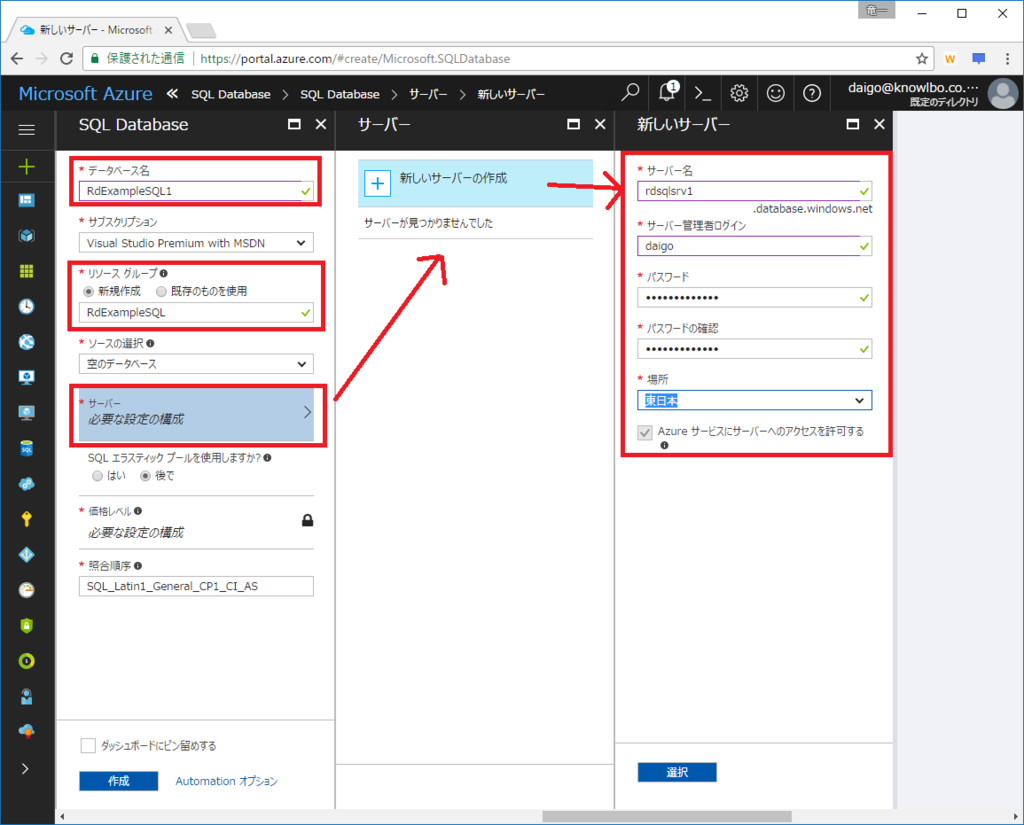The height and width of the screenshot is (825, 1024).
Task: Click the blue plus new server icon
Action: (x=377, y=184)
